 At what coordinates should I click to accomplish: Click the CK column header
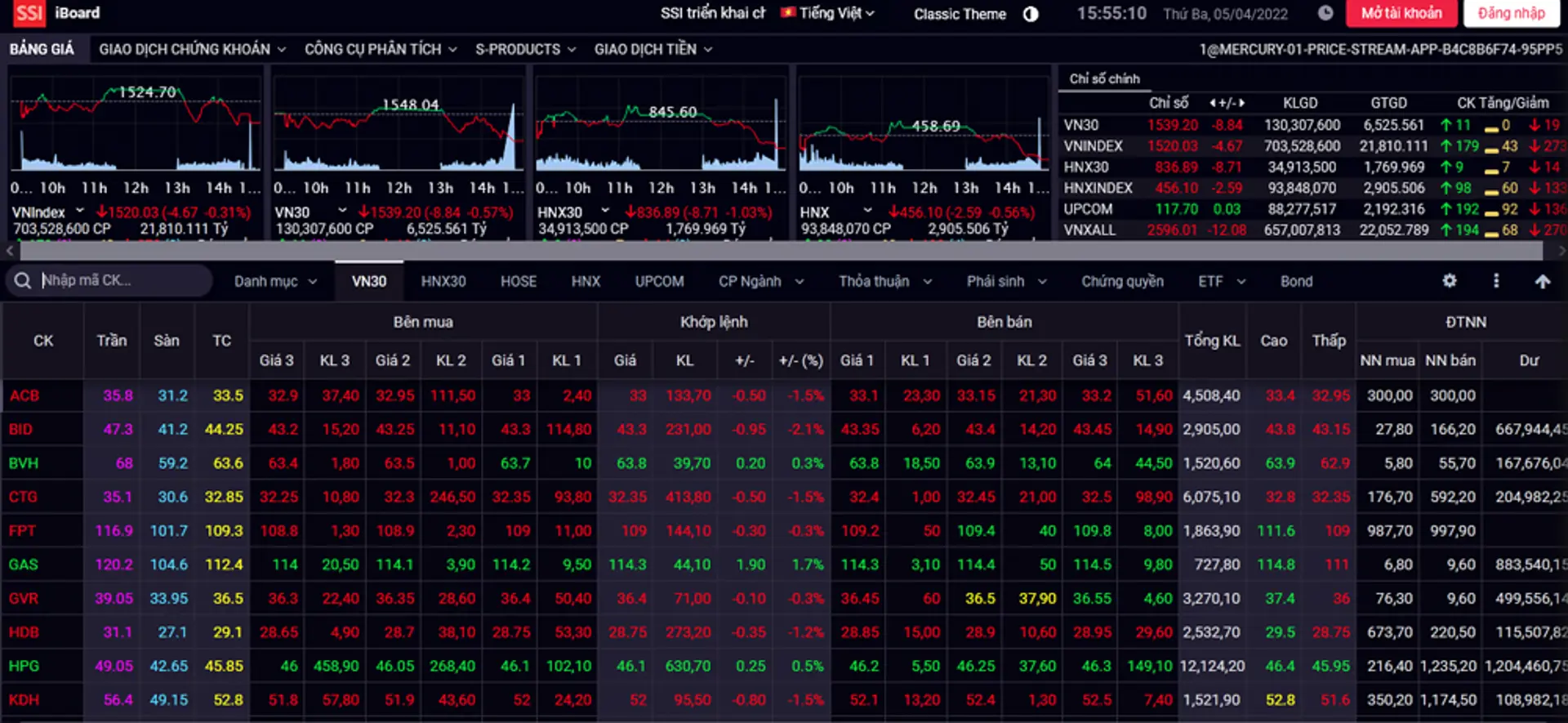click(x=43, y=341)
